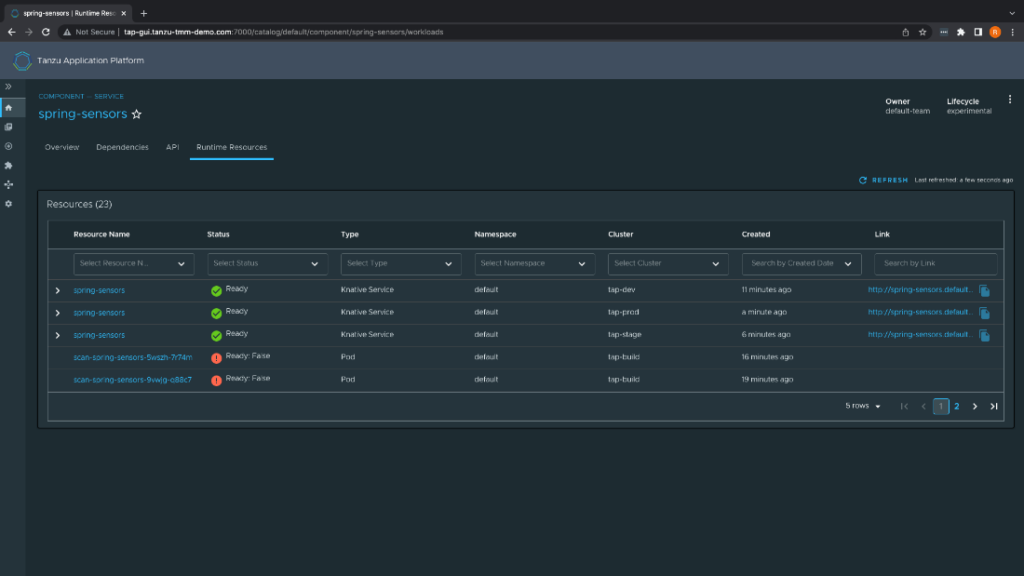The image size is (1024, 576).
Task: Open the three-dot more options menu
Action: click(1009, 100)
